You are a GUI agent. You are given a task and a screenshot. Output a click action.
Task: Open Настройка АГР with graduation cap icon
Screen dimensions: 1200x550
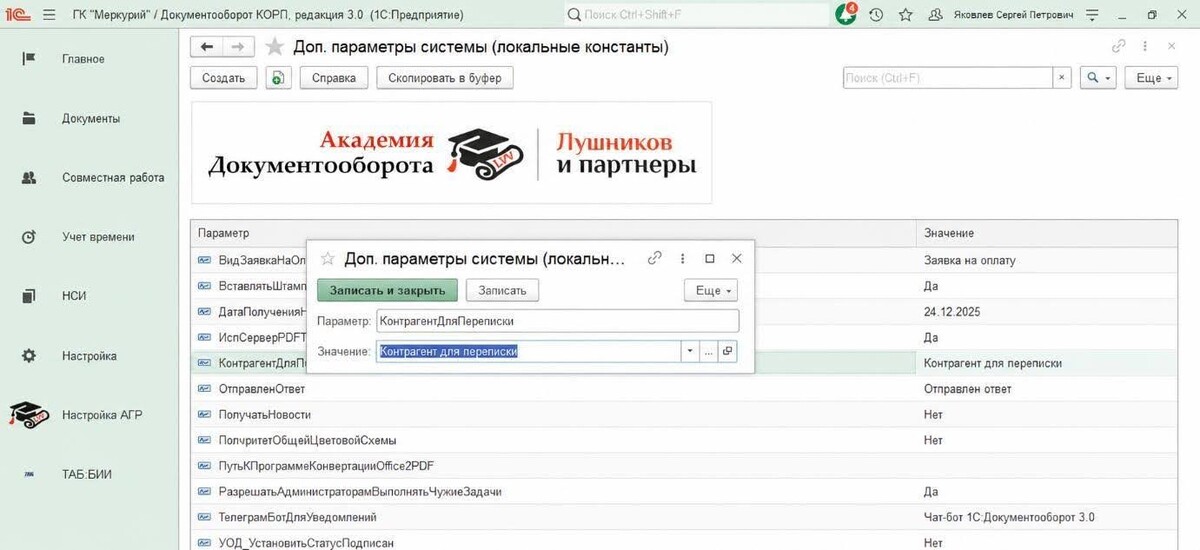pyautogui.click(x=90, y=415)
